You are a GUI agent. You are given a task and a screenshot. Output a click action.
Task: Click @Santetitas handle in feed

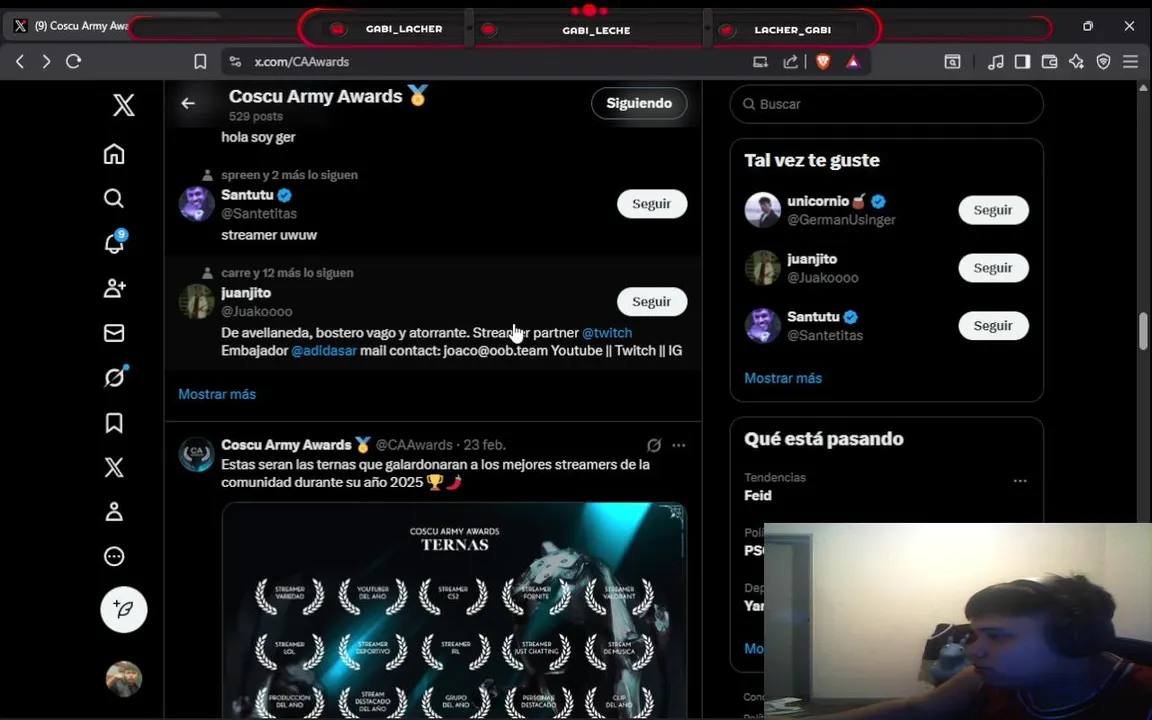(259, 214)
